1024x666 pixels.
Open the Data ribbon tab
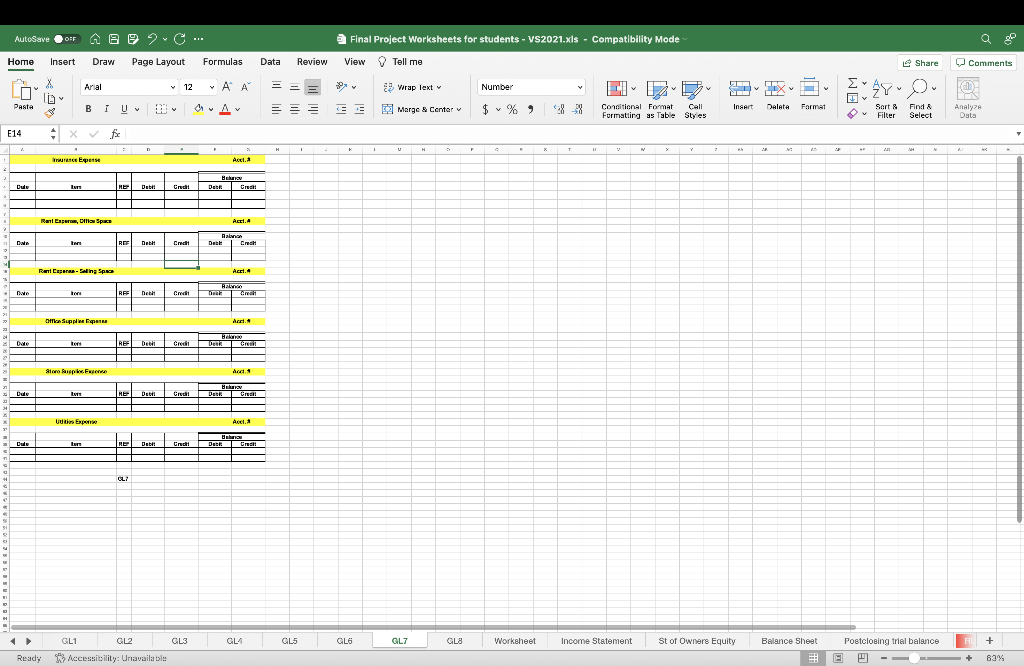(270, 62)
